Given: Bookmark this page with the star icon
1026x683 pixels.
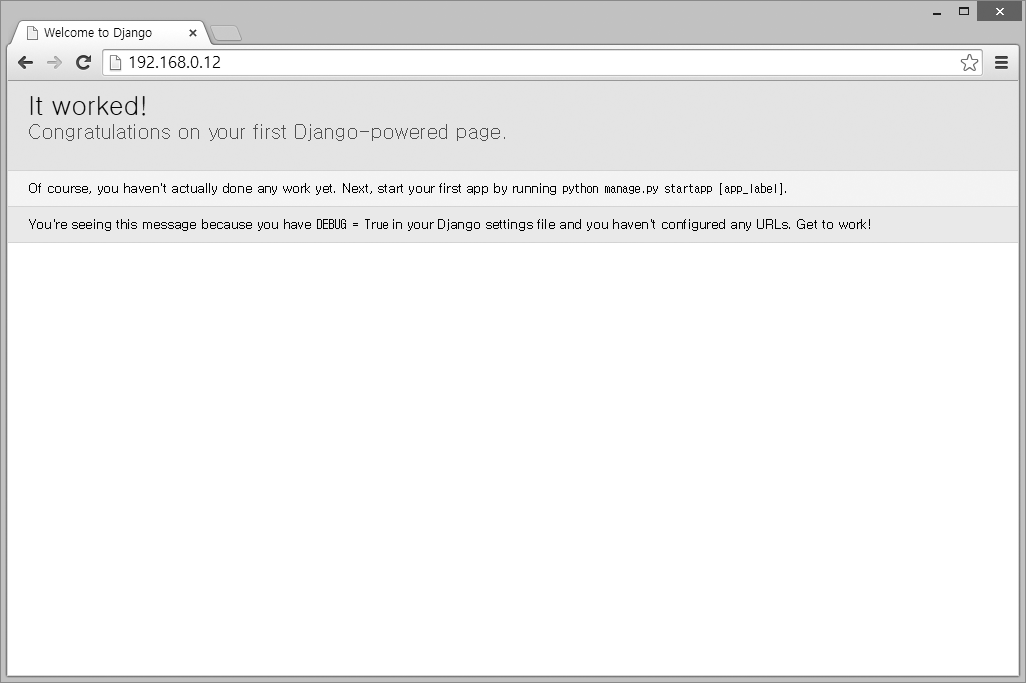Looking at the screenshot, I should tap(969, 63).
